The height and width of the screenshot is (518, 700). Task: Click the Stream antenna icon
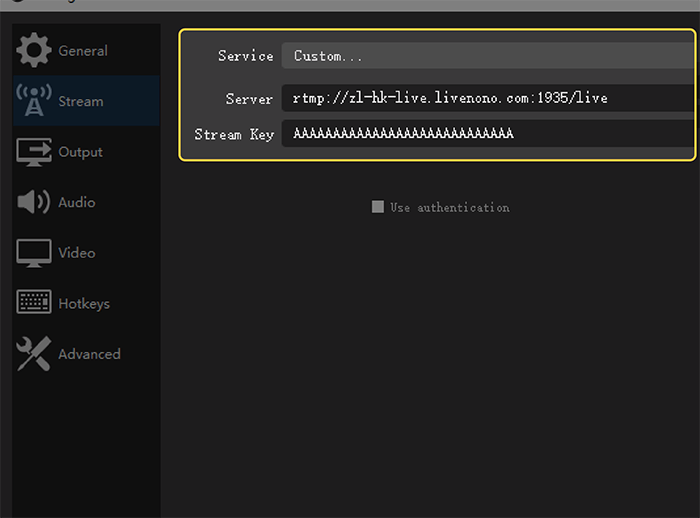tap(34, 101)
